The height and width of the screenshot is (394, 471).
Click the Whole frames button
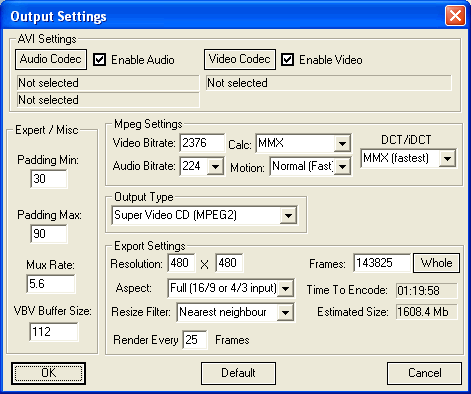click(436, 263)
